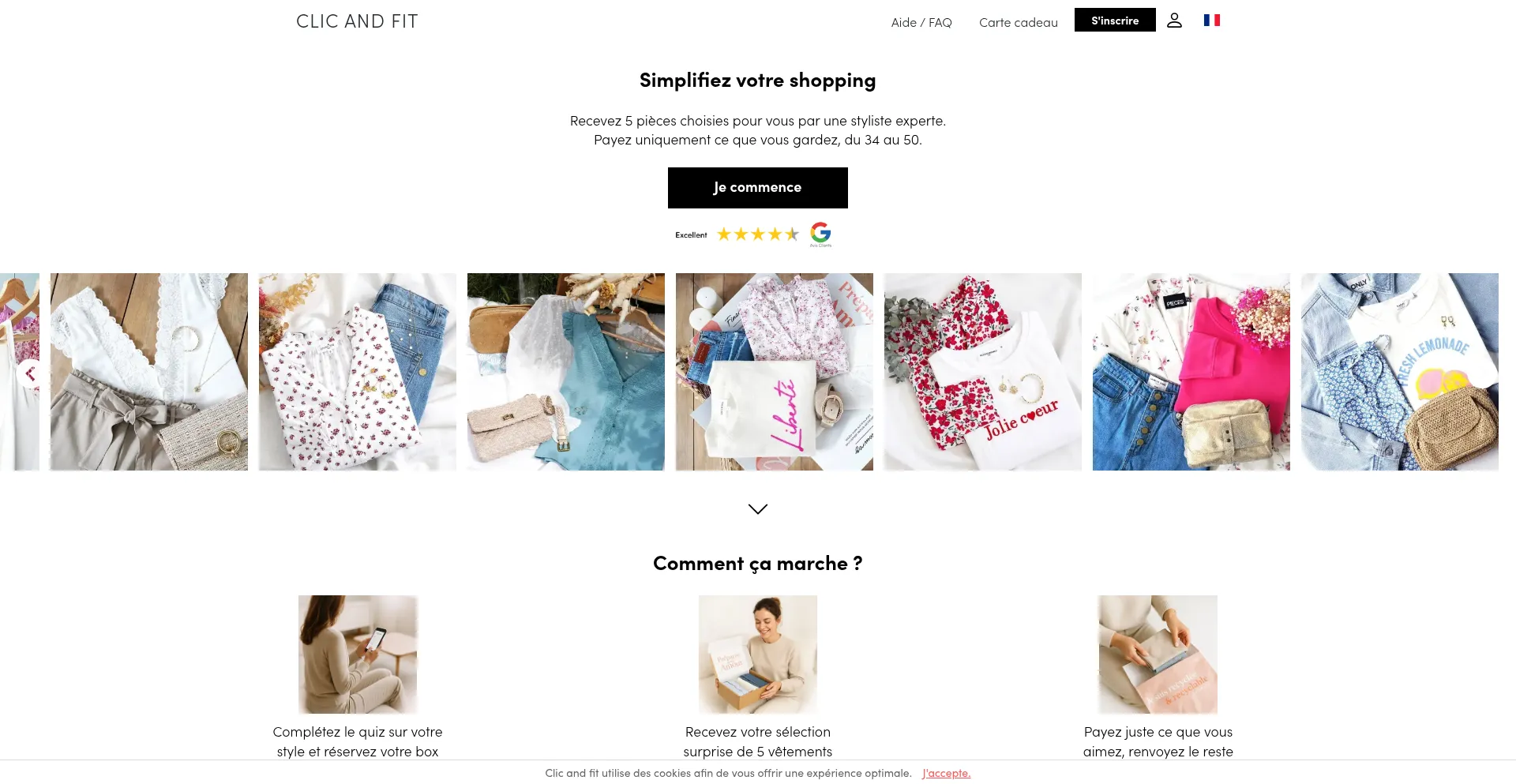The width and height of the screenshot is (1516, 784).
Task: Open the Carte cadeau menu item
Action: pos(1019,22)
